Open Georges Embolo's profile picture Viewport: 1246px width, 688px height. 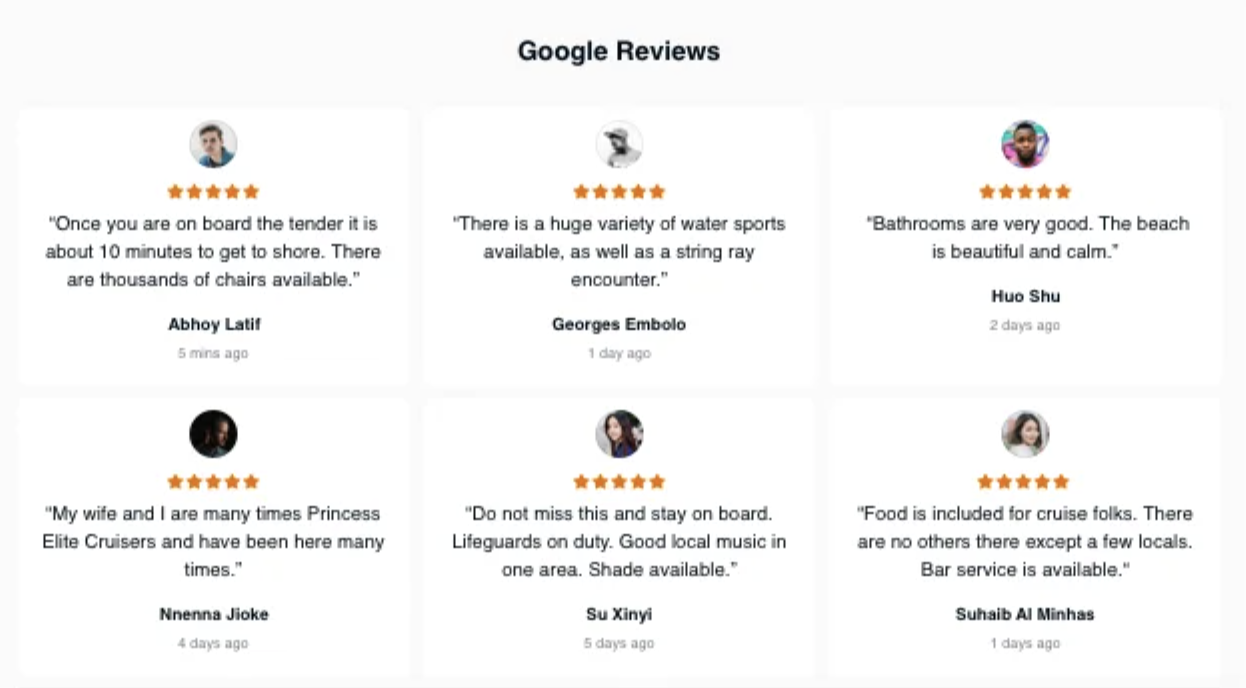[x=619, y=144]
